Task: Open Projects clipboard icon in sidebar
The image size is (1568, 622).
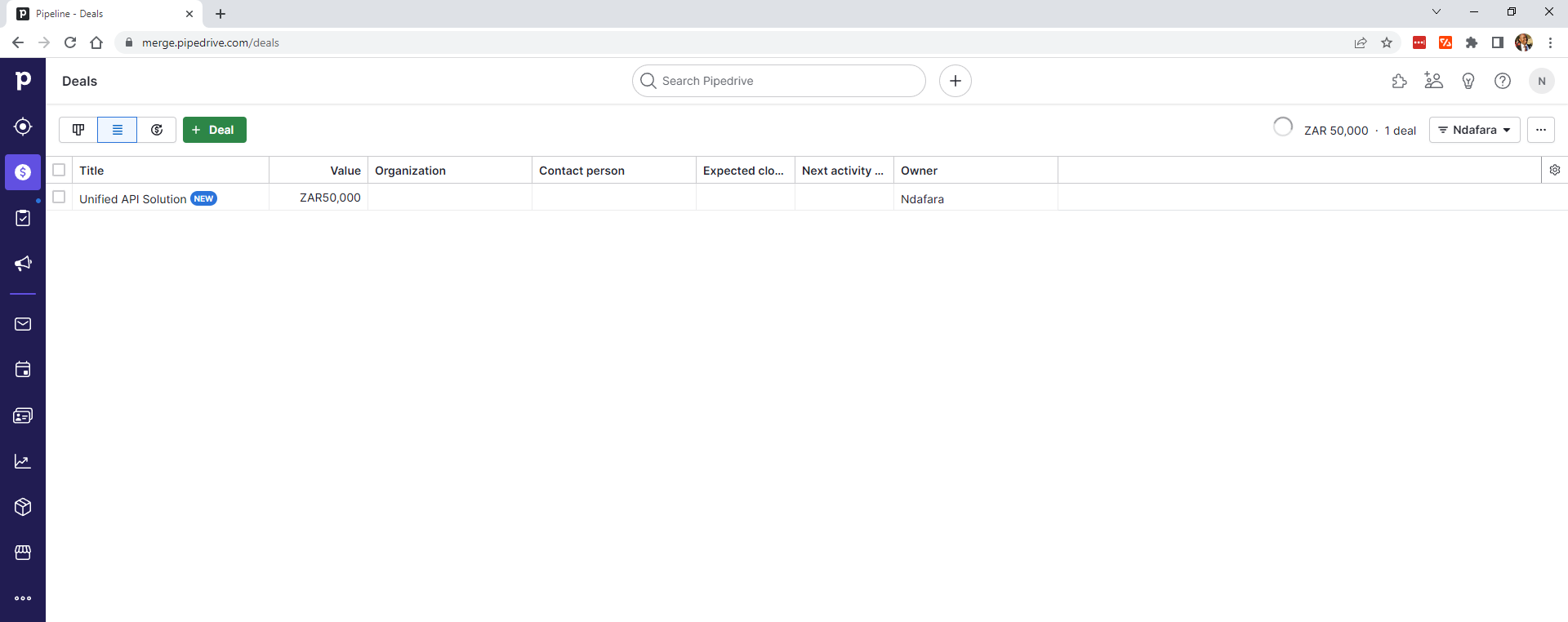Action: (x=23, y=218)
